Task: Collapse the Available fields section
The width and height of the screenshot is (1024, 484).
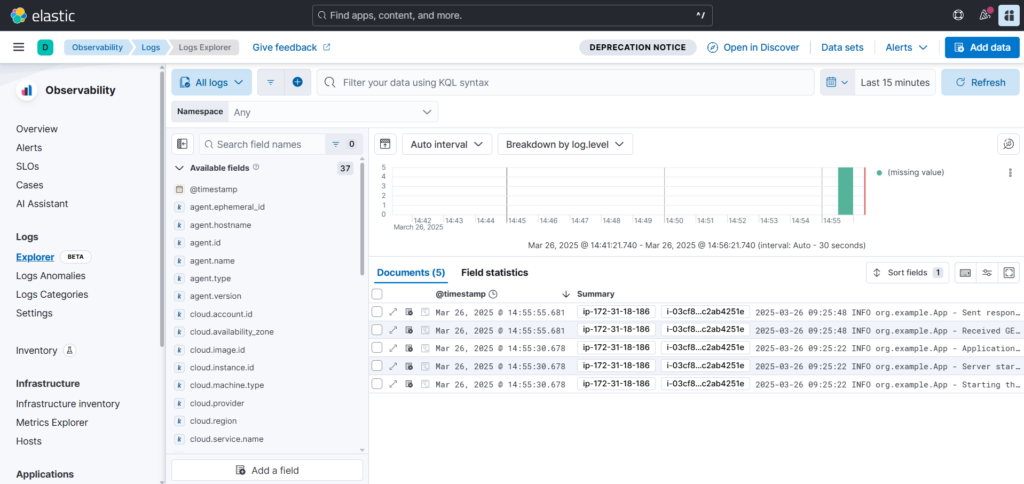Action: pyautogui.click(x=179, y=168)
